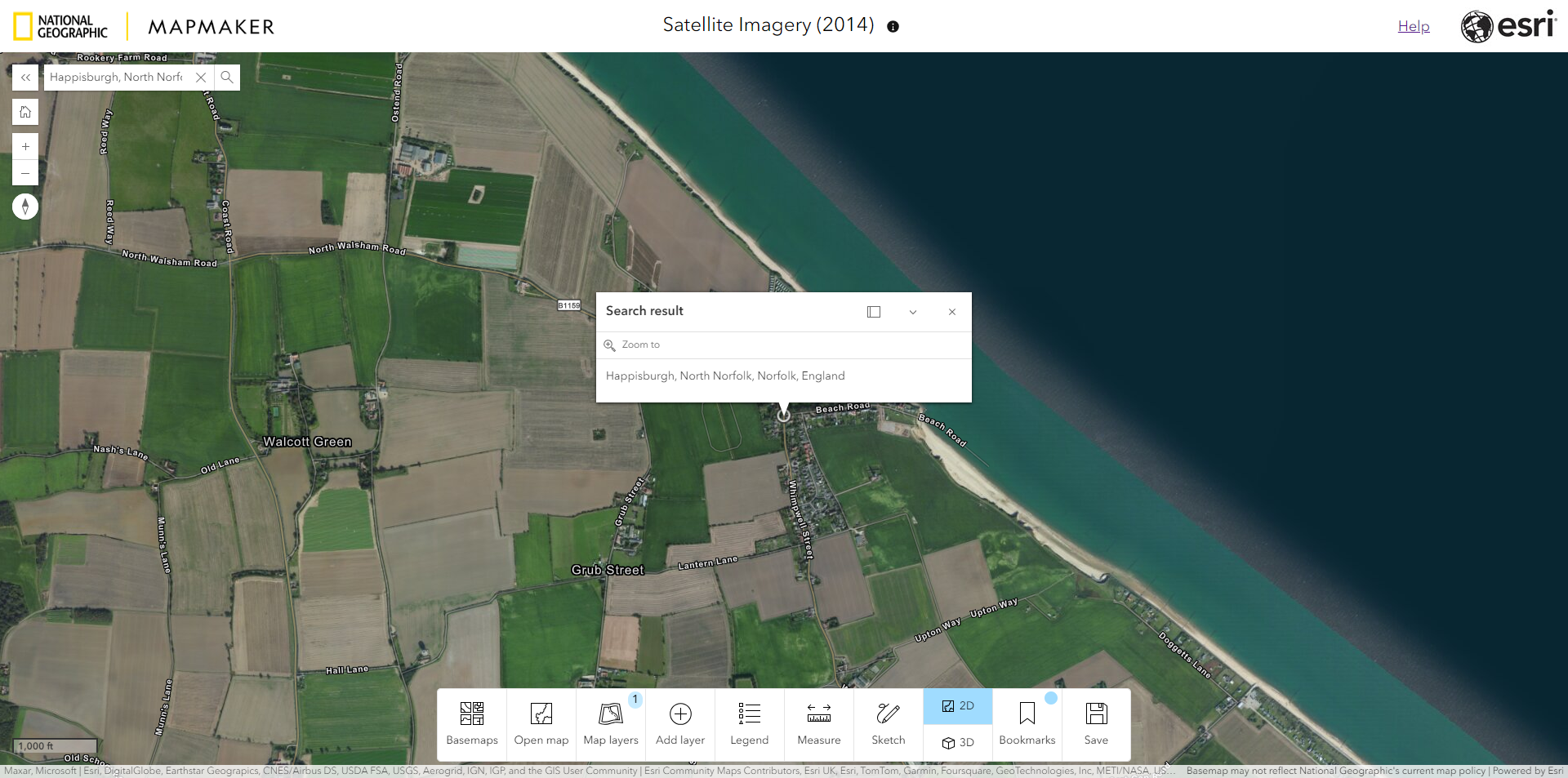Reset map to home extent
Screen dimensions: 1568x778
[x=25, y=112]
